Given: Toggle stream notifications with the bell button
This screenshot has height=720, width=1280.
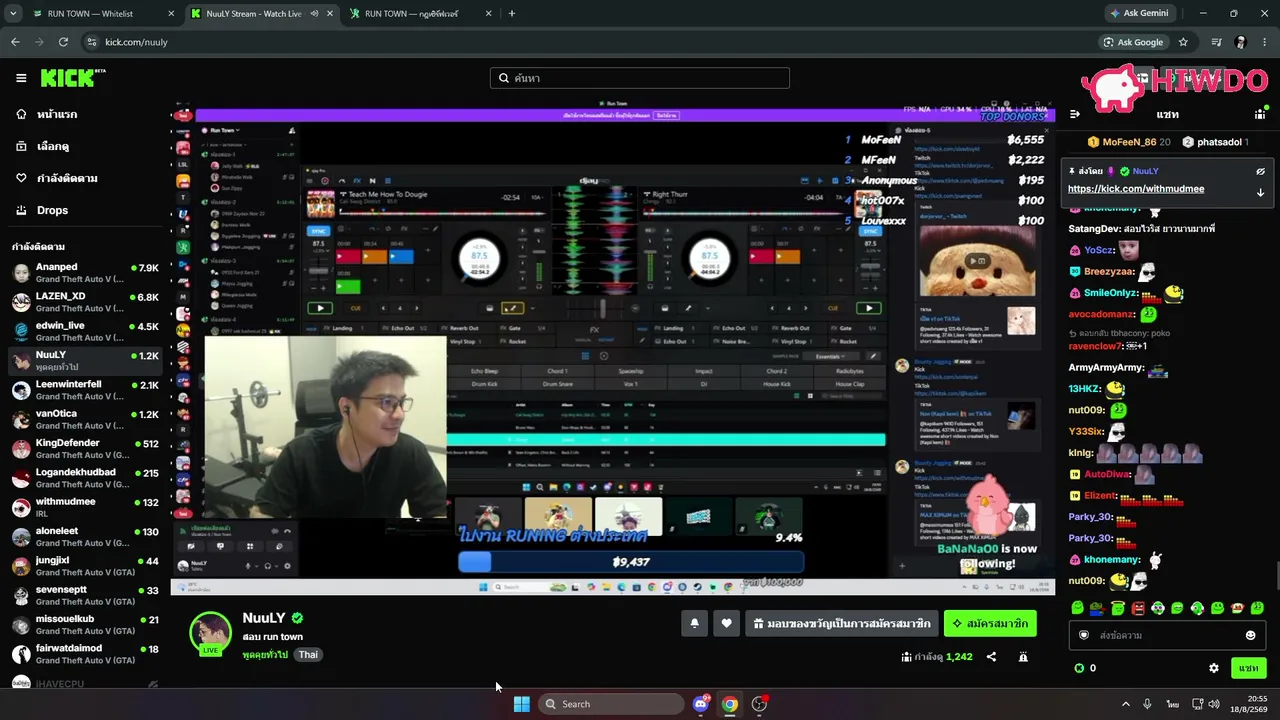Looking at the screenshot, I should (694, 624).
